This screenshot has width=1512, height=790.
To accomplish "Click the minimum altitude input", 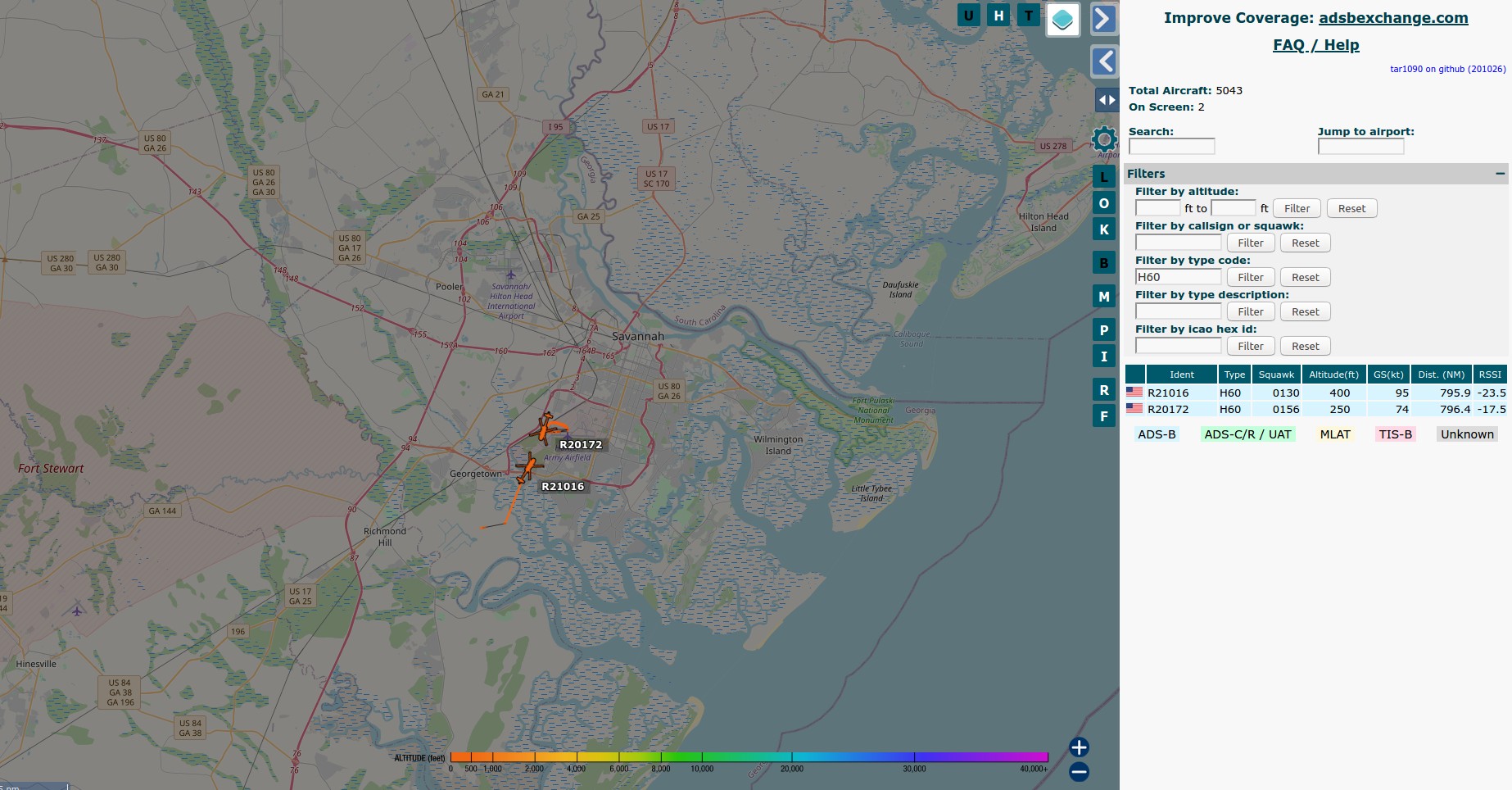I will click(x=1157, y=208).
